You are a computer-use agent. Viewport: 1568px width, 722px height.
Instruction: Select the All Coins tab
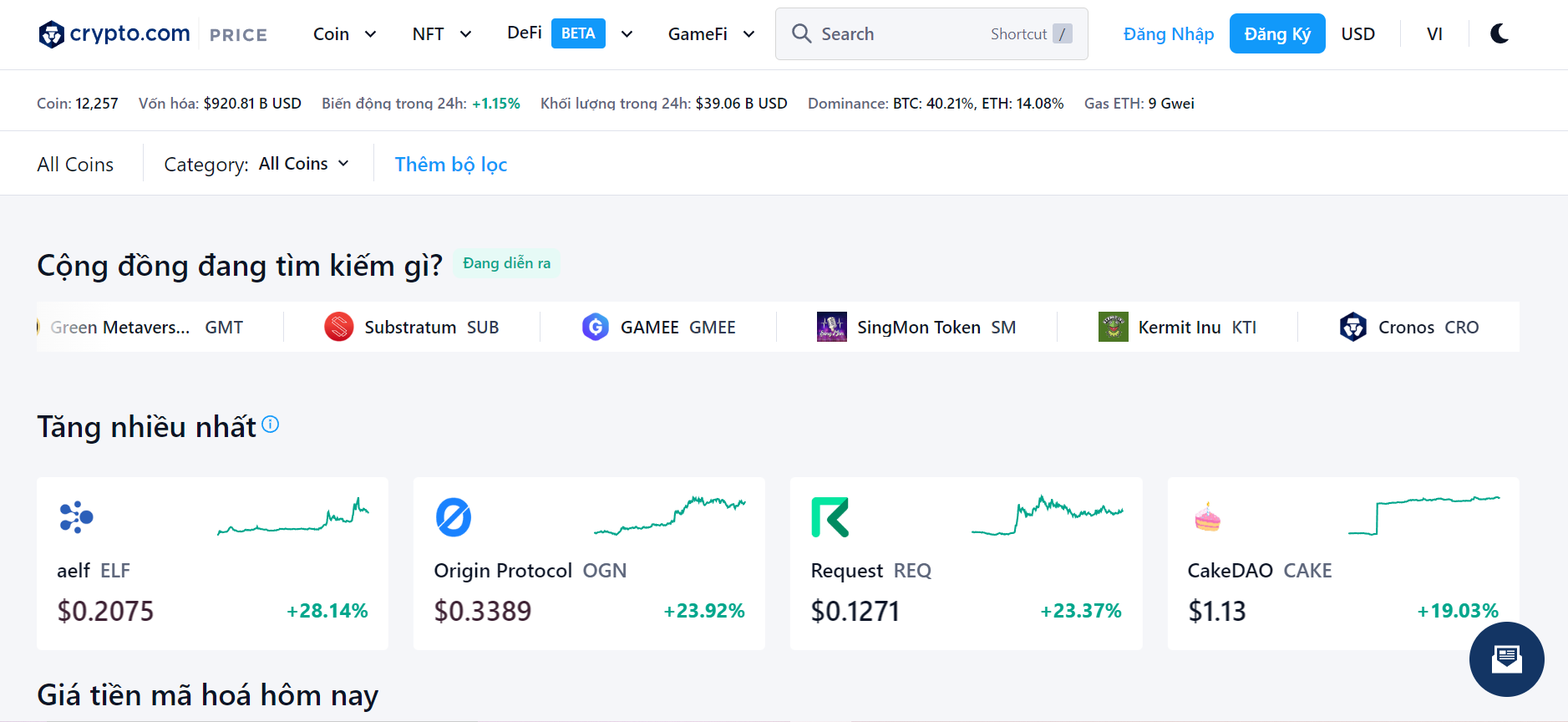75,164
